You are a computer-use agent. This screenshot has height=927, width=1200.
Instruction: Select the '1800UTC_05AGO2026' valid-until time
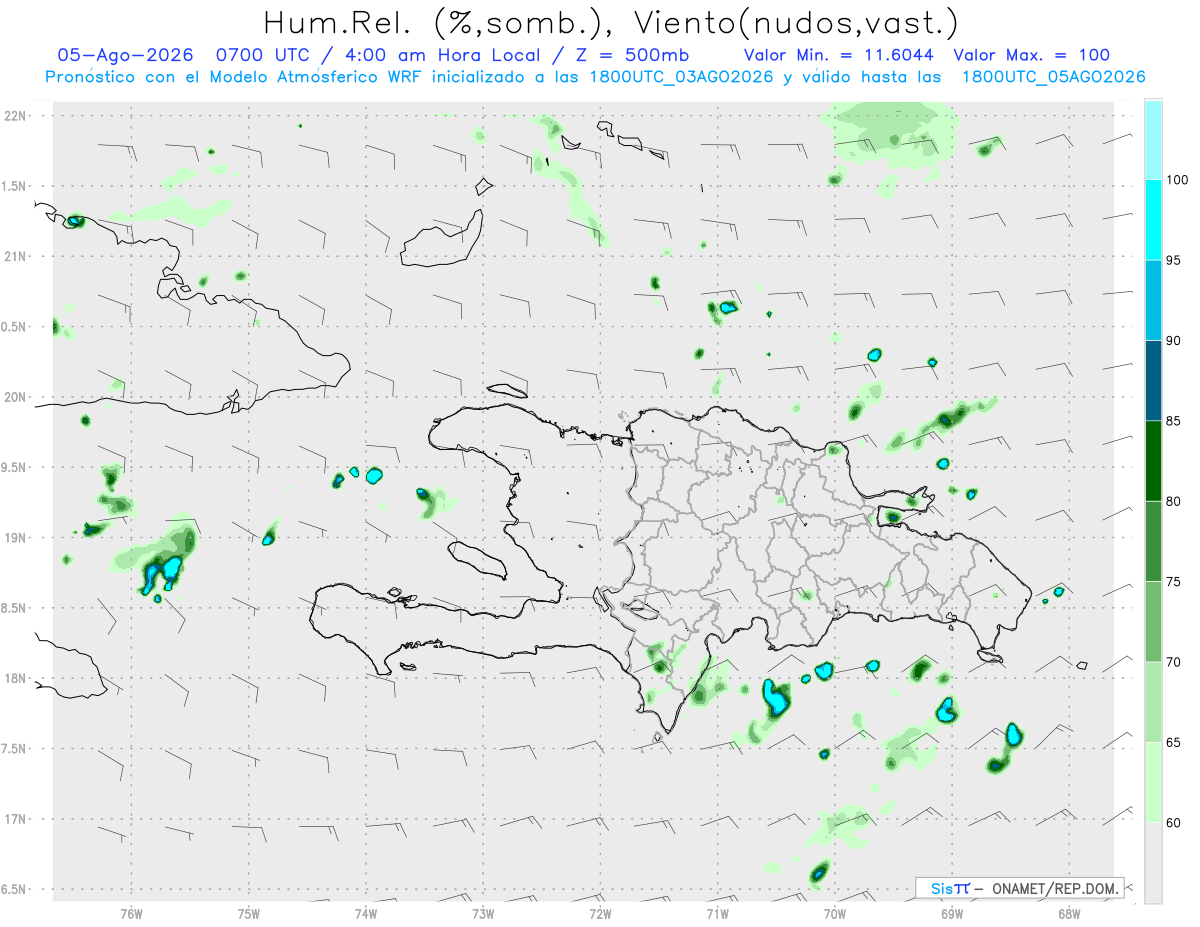1053,77
